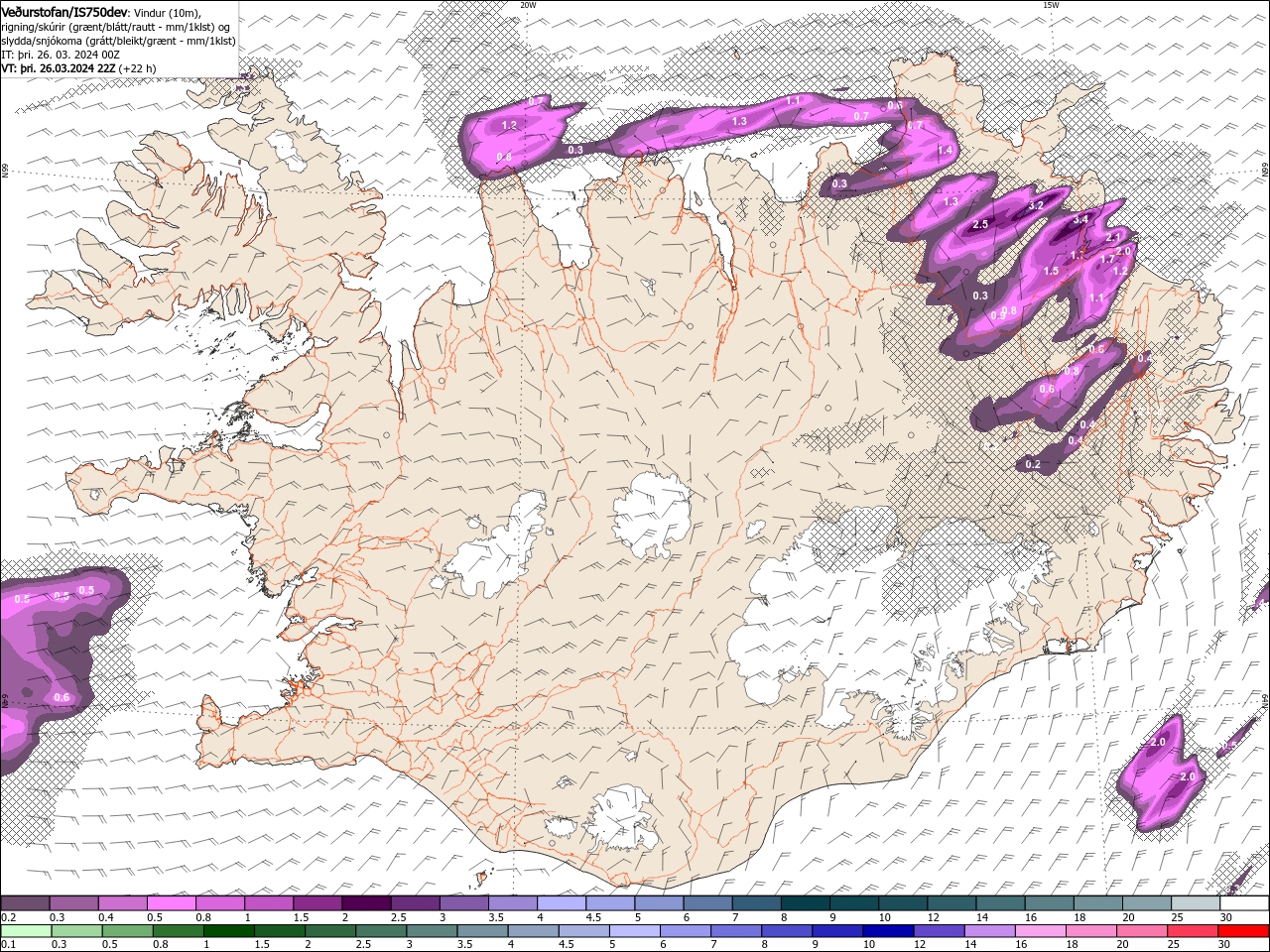Screen dimensions: 1270x952
Task: Select the light pink 16 rain legend swatch
Action: click(x=1040, y=931)
